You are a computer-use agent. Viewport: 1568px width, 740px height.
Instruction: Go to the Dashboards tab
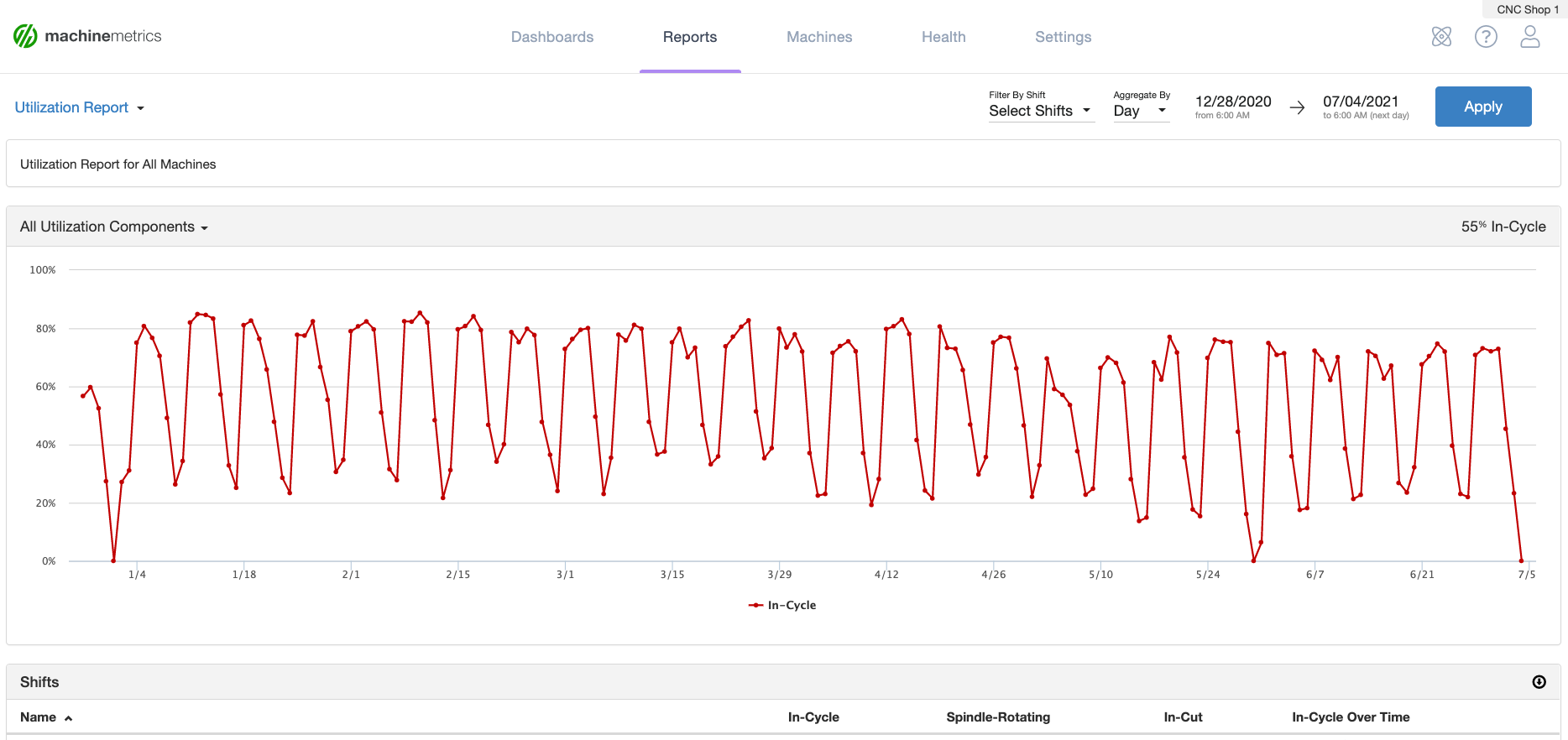(552, 37)
